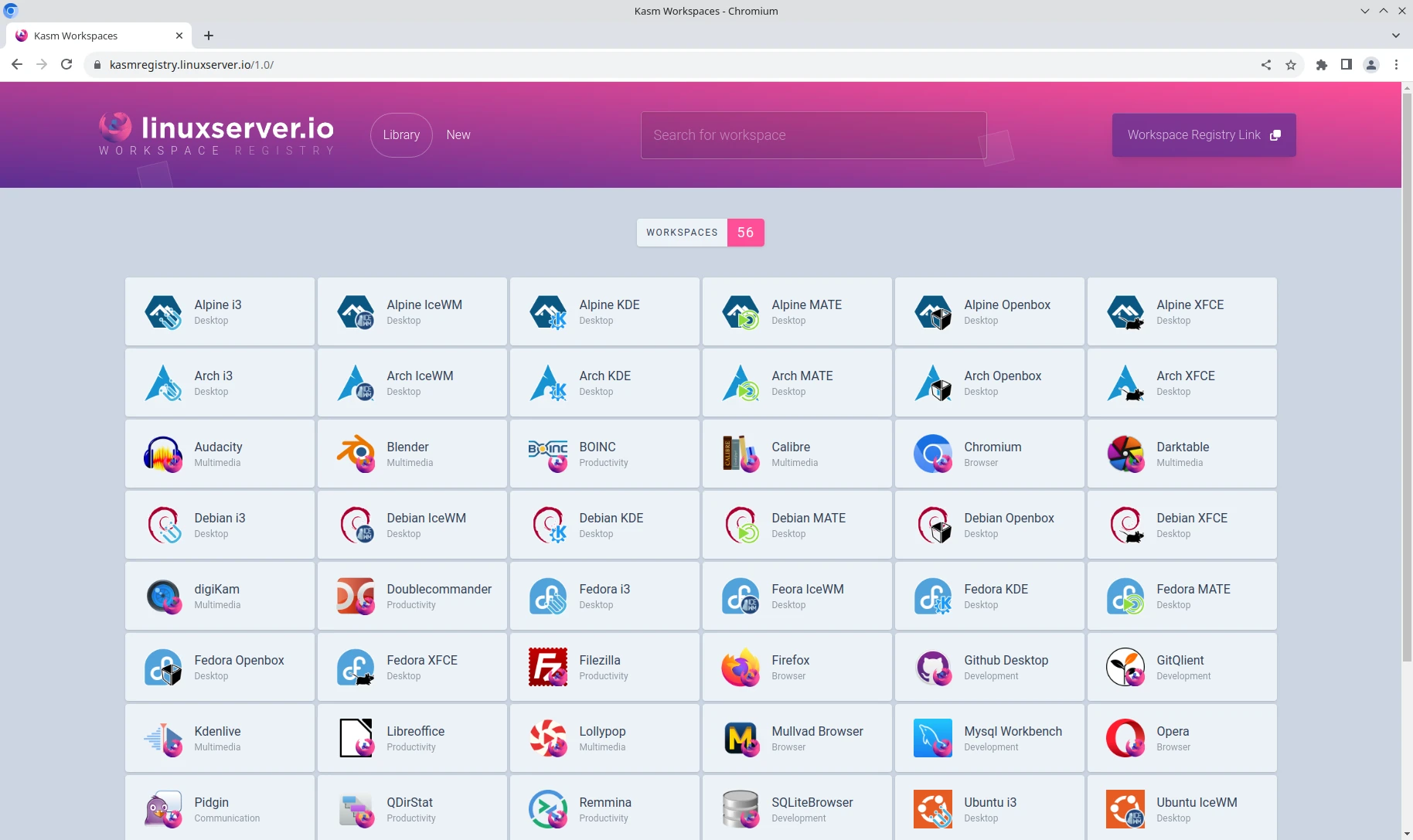Open the Opera browser icon
This screenshot has width=1413, height=840.
tap(1125, 738)
